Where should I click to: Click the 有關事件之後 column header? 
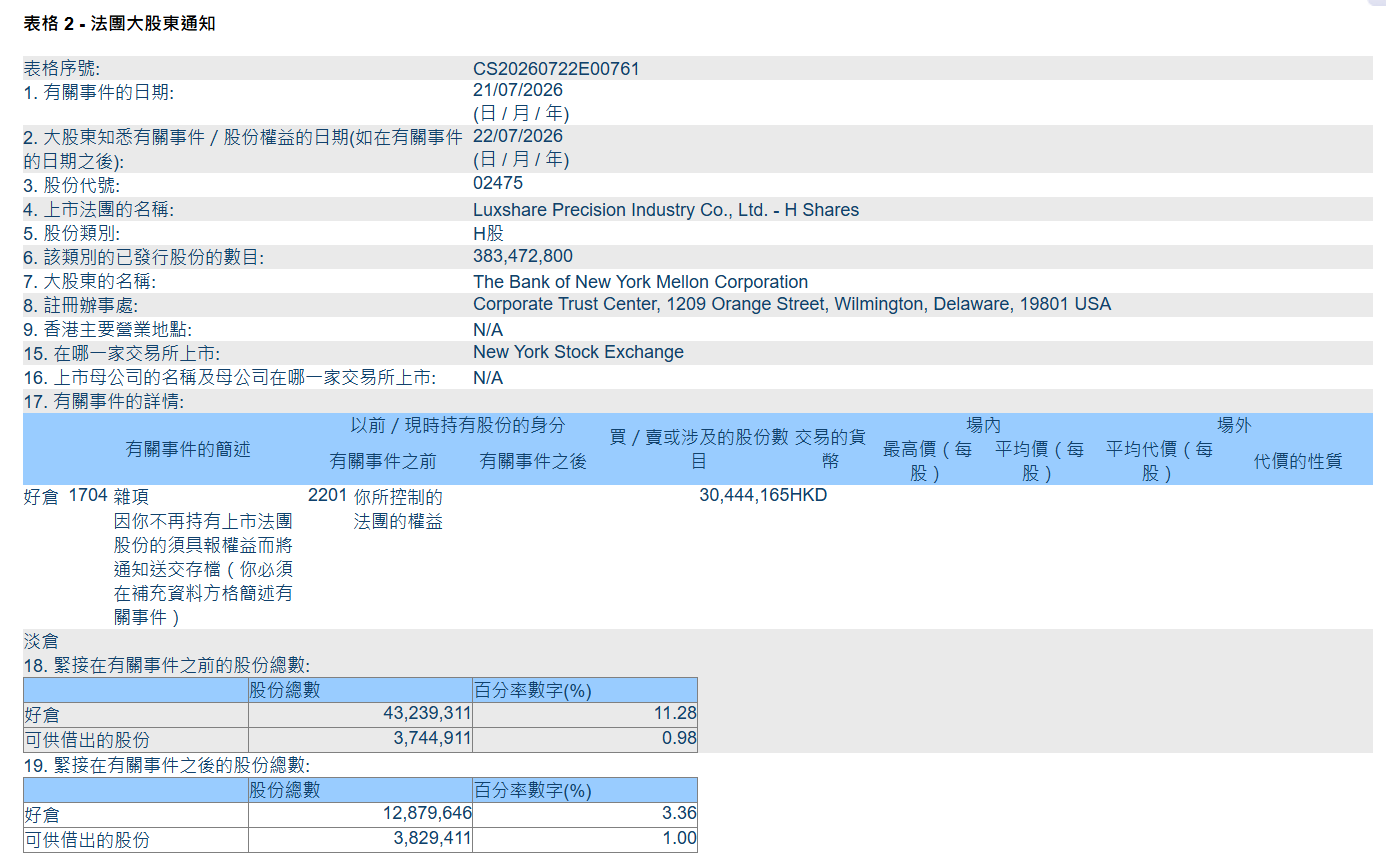[533, 461]
